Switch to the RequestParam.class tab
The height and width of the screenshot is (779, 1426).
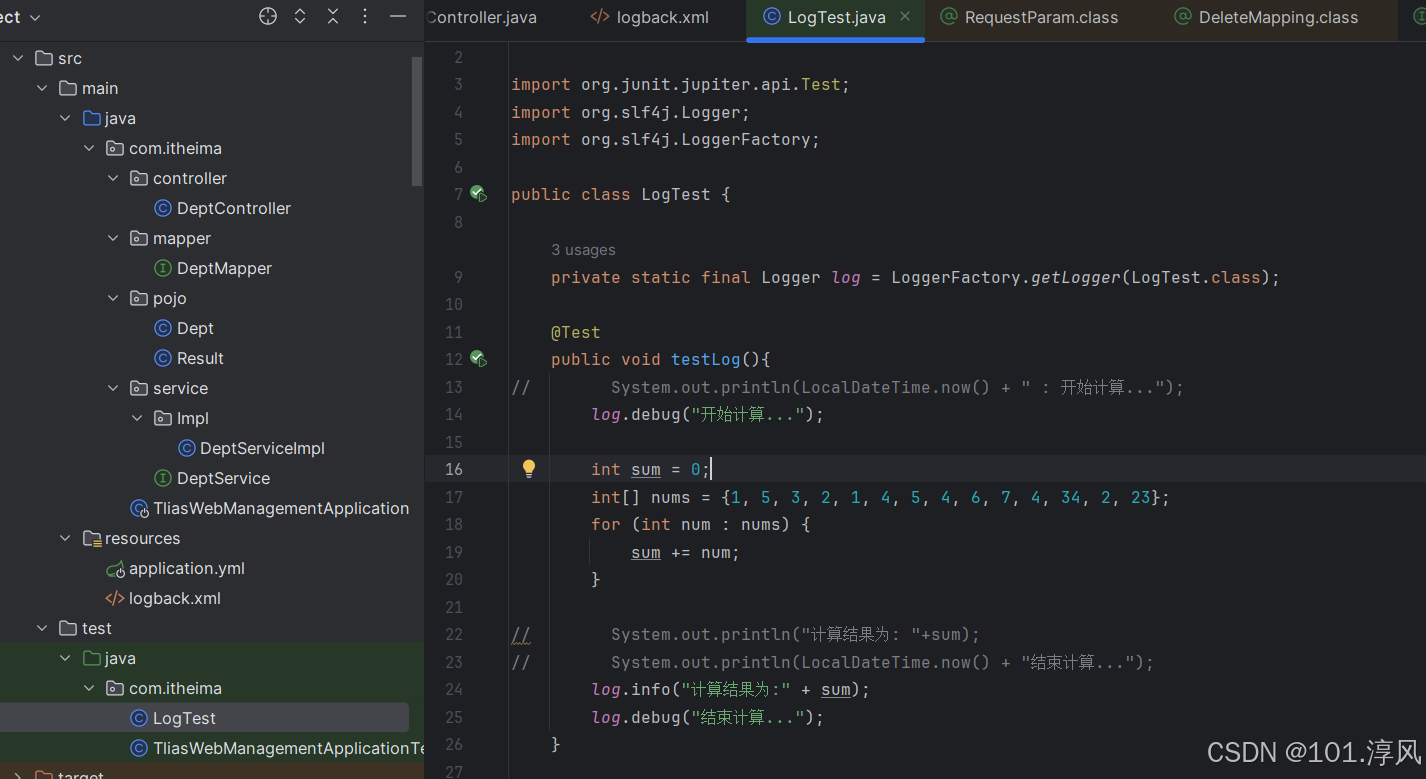1030,17
